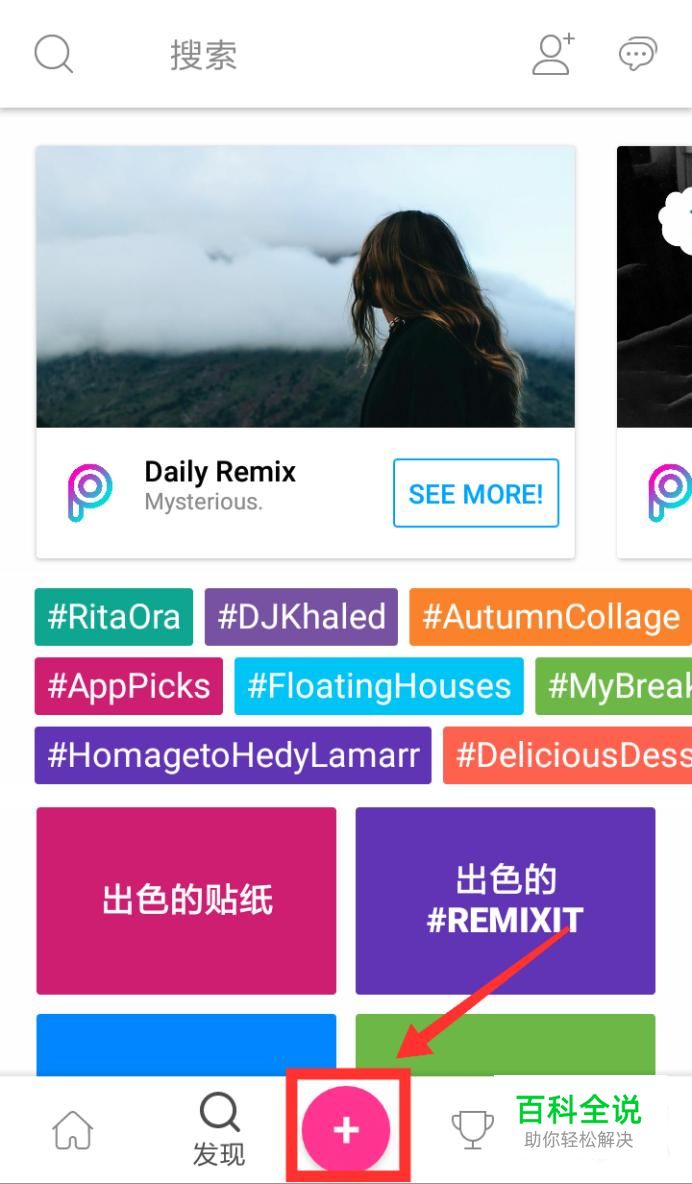Tap the 搜索 search field
The height and width of the screenshot is (1184, 692).
[204, 55]
